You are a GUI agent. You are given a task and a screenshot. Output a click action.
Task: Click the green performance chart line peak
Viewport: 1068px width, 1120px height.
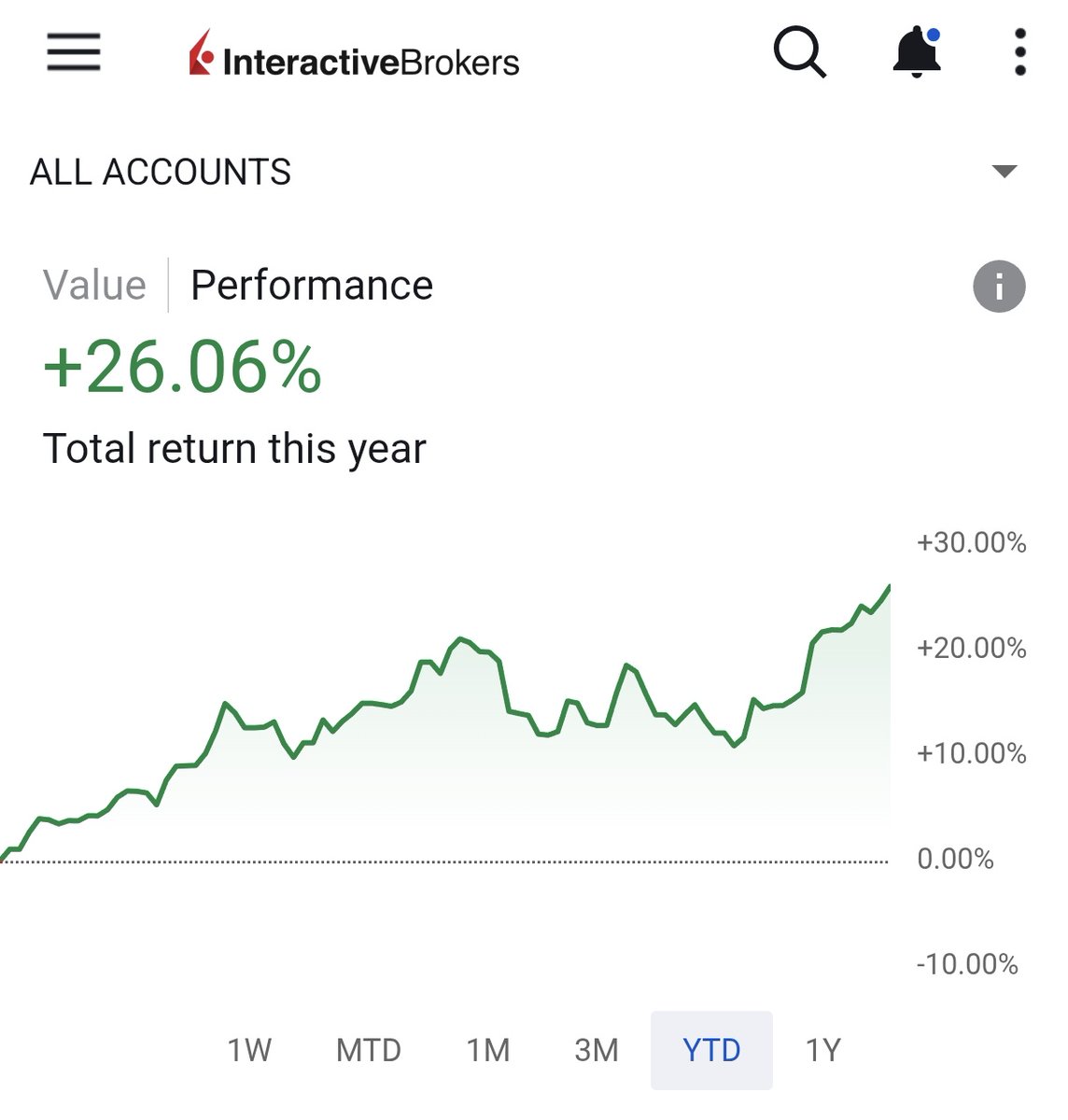[x=888, y=588]
